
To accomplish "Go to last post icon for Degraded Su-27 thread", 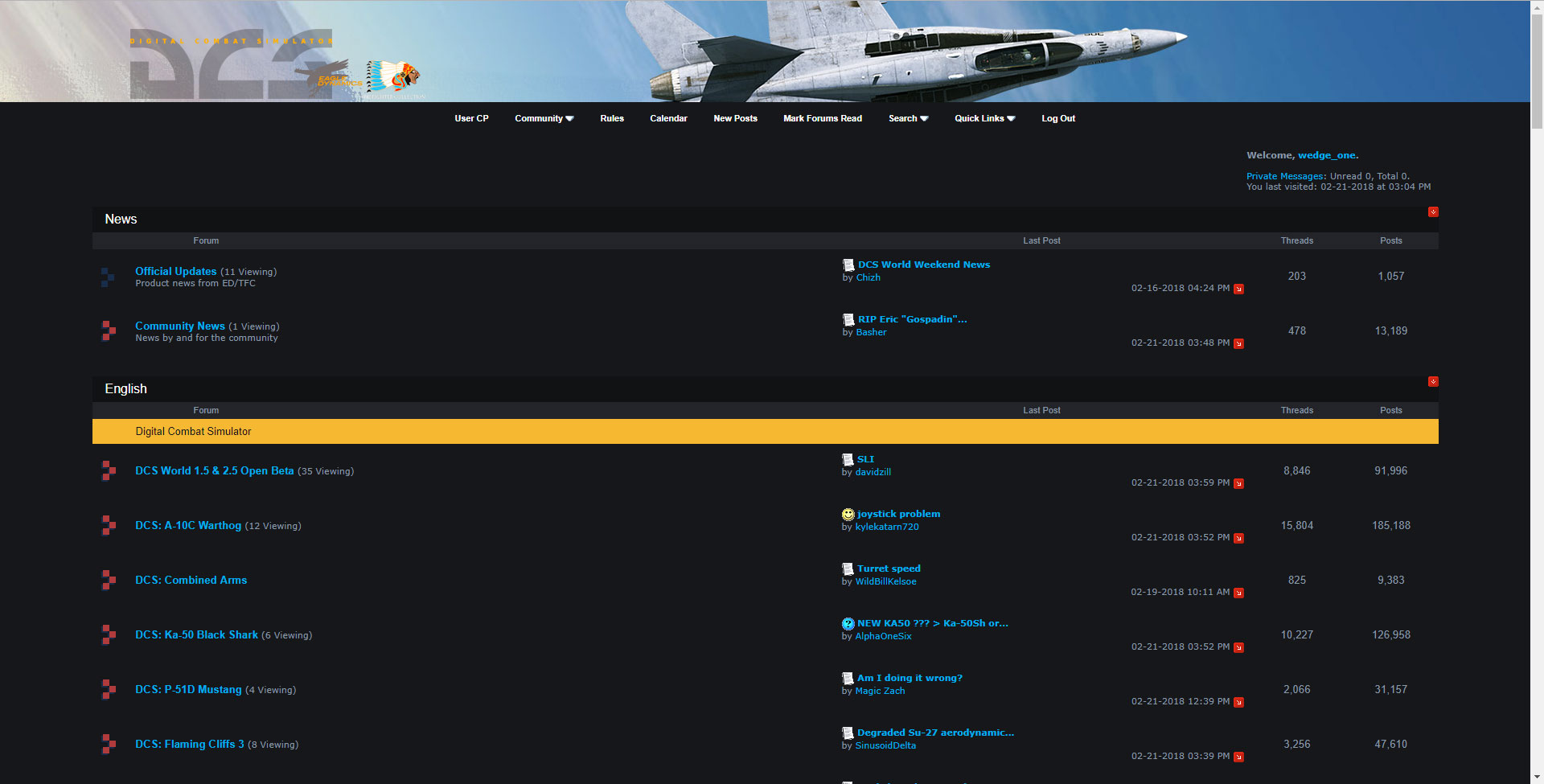I will (1239, 757).
